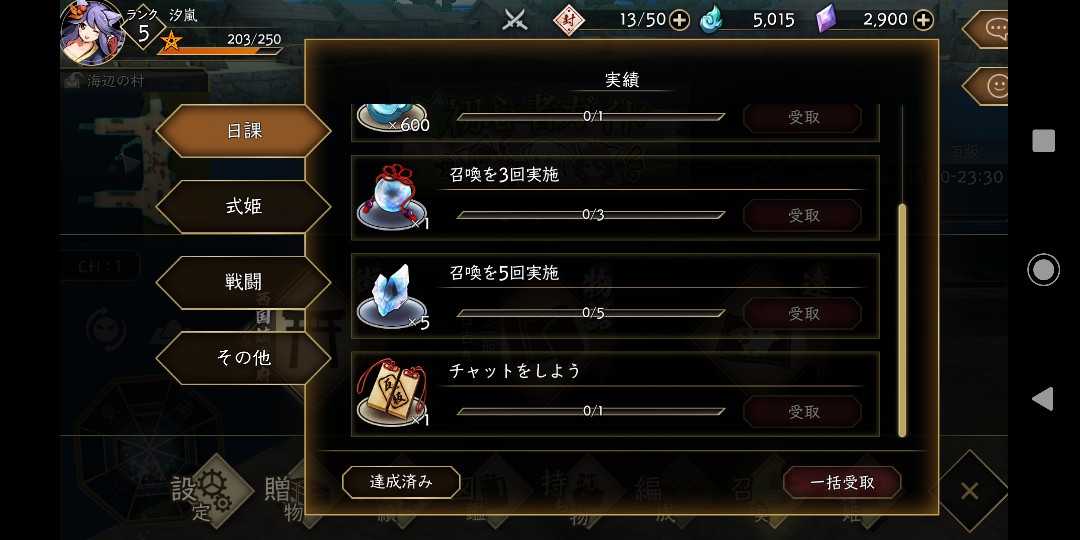Click 受取 for 召喚を5回実施
Screen dimensions: 1080x540
pyautogui.click(x=803, y=313)
